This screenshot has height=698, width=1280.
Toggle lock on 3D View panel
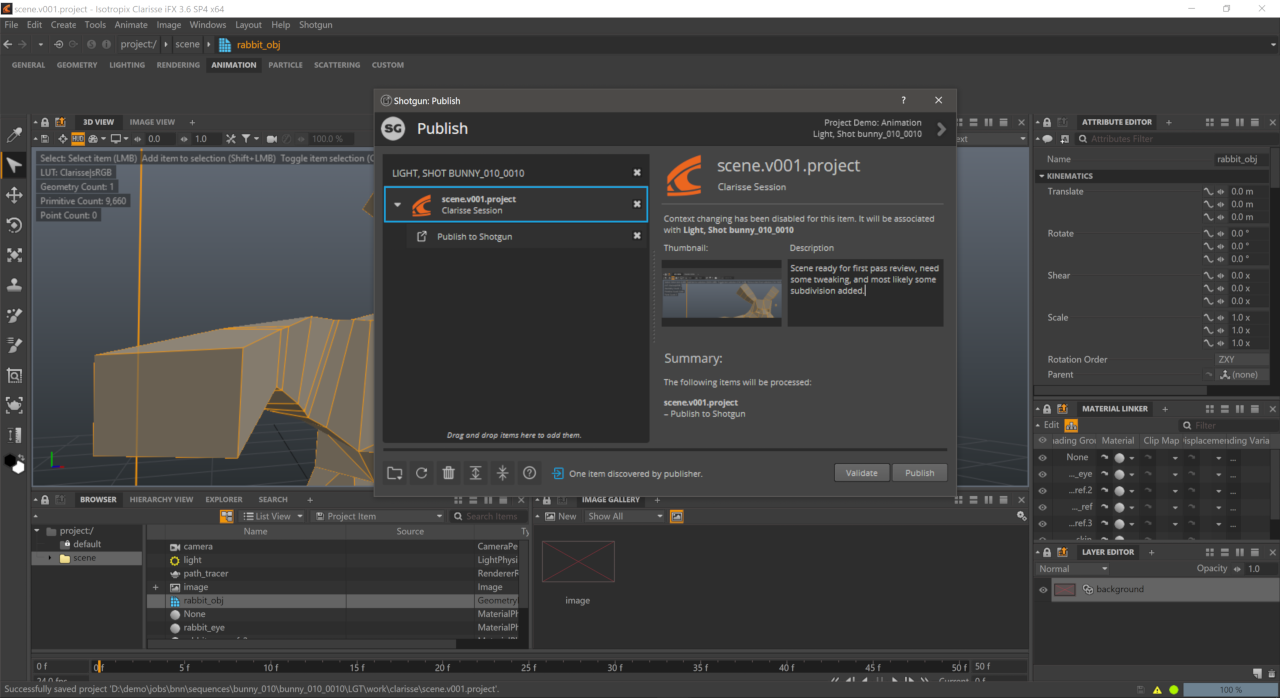pos(46,122)
